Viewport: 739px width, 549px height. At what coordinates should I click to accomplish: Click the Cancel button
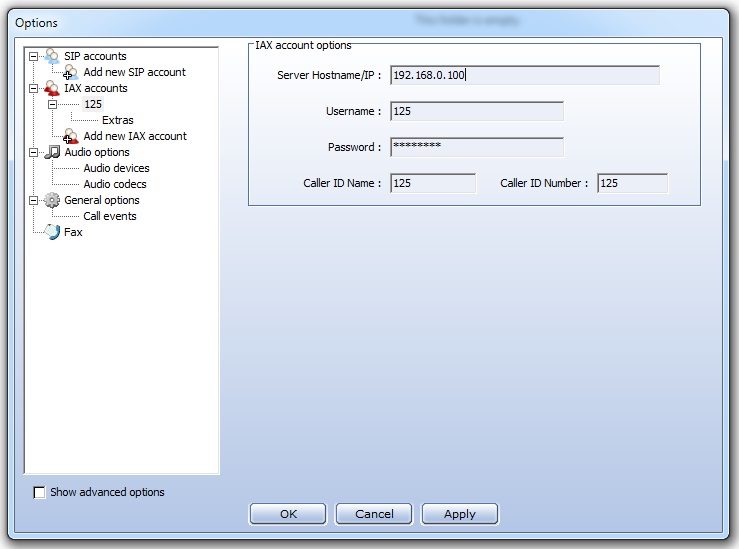[374, 514]
